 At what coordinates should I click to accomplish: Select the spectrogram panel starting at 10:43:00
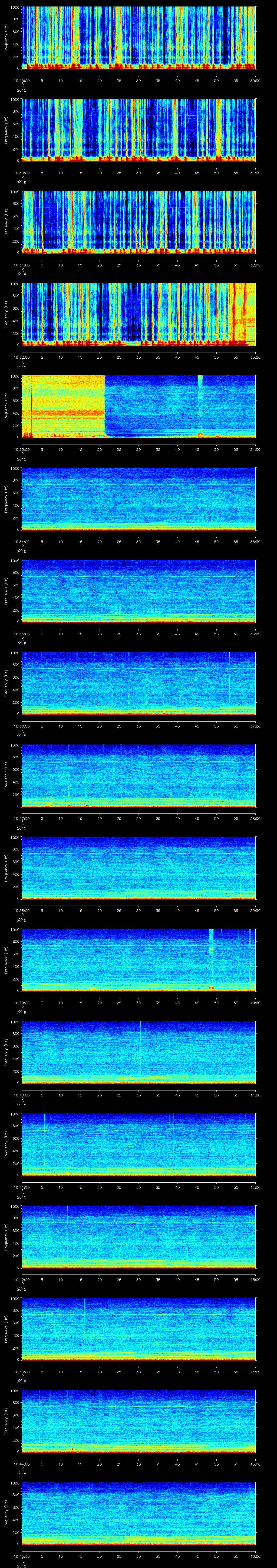[139, 1329]
